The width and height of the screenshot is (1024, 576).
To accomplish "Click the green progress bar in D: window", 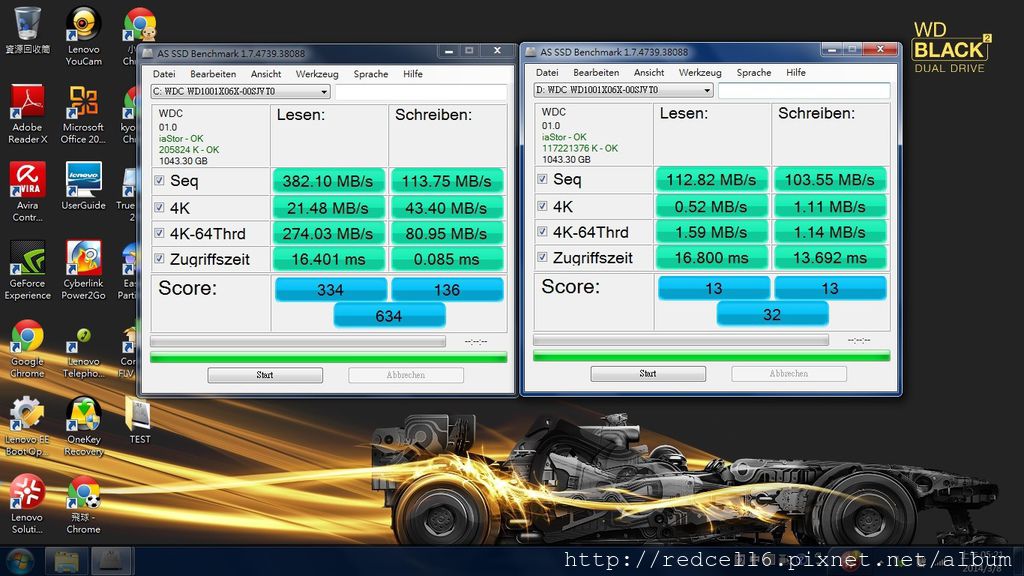I will coord(711,356).
